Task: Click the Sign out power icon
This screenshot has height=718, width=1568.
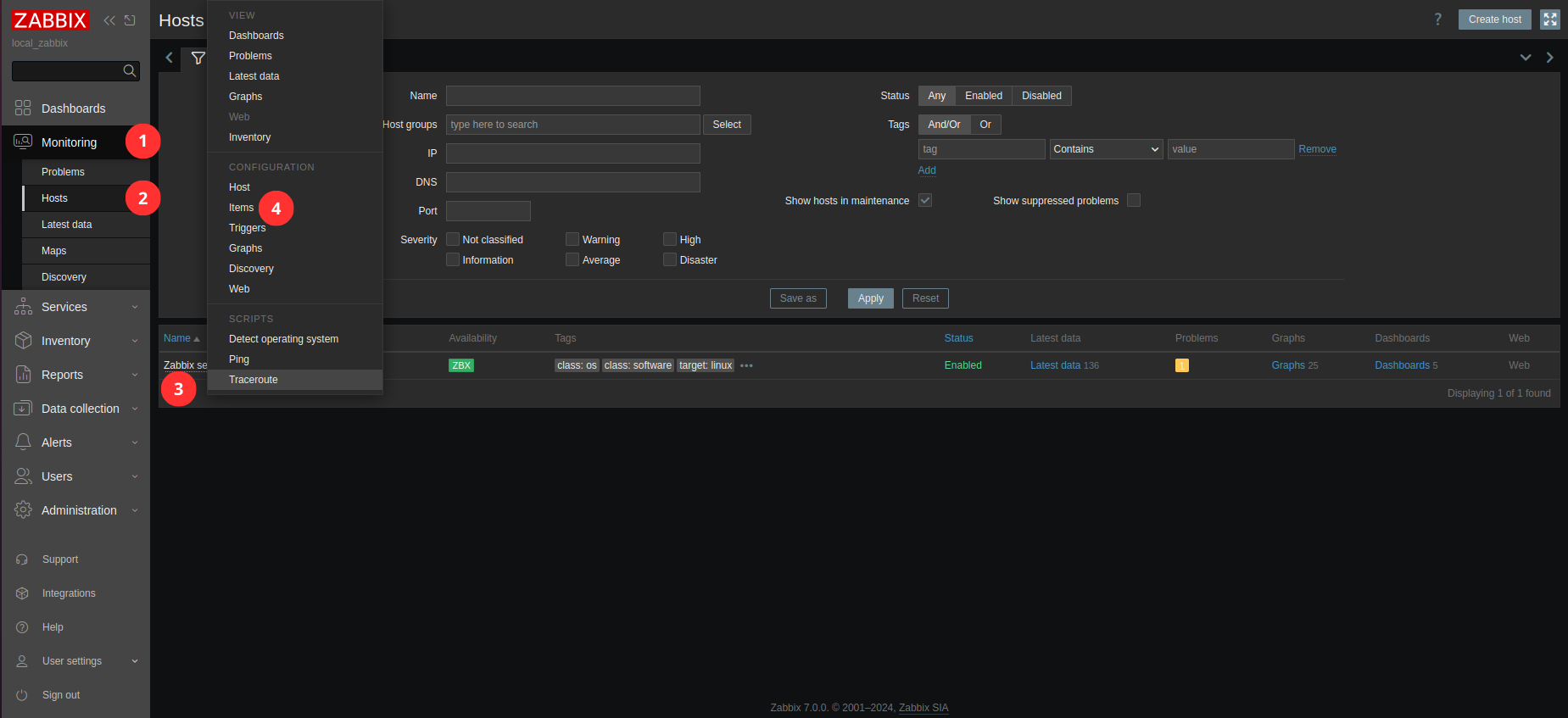Action: pyautogui.click(x=22, y=695)
